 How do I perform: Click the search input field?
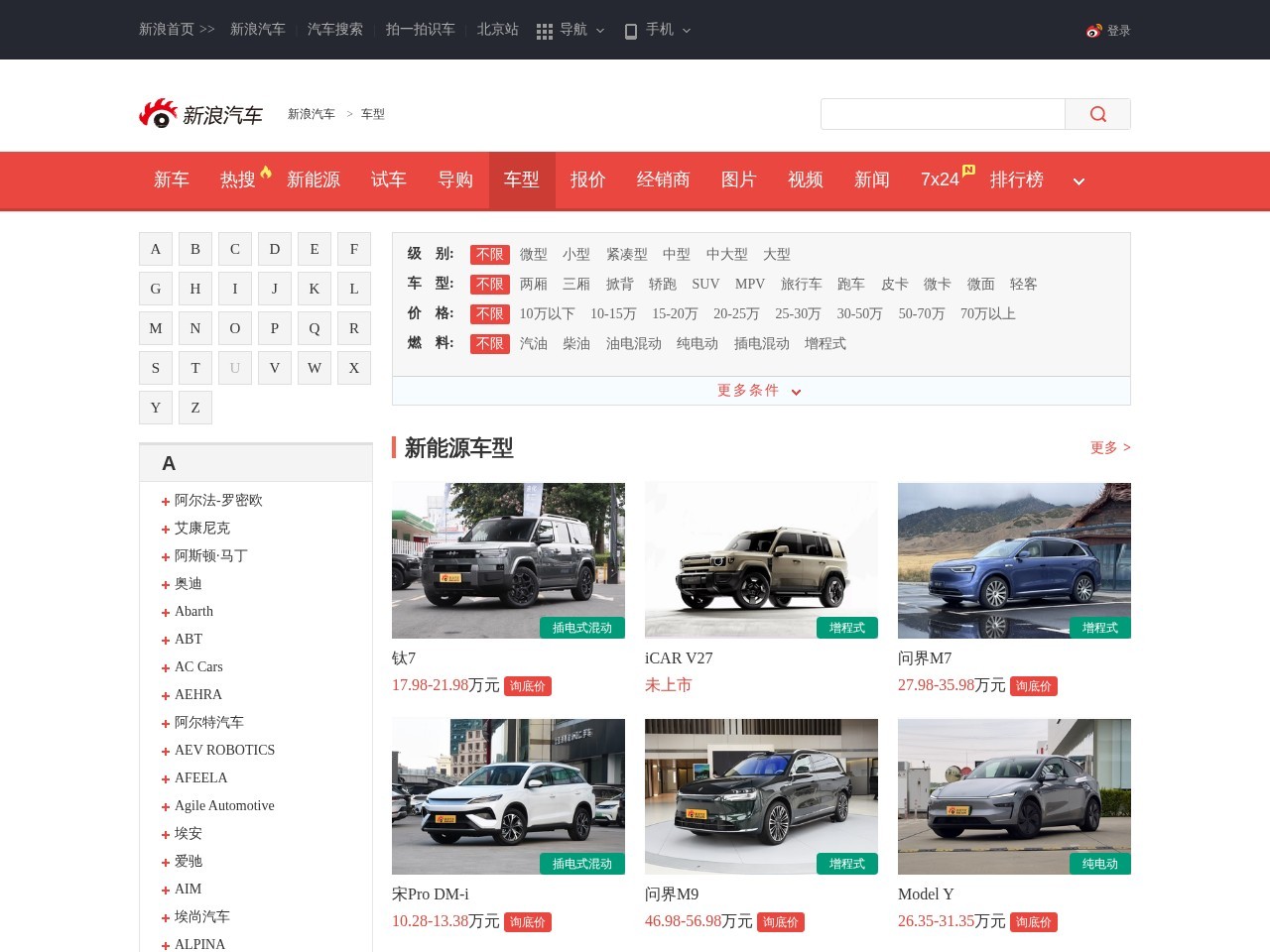943,114
